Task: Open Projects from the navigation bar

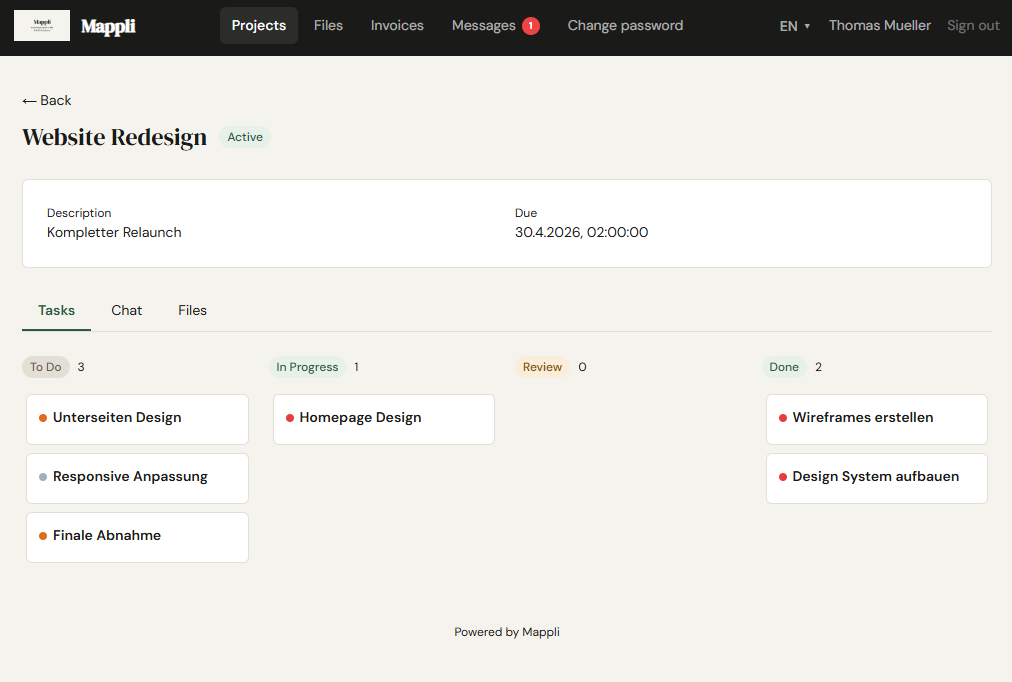Action: 258,25
